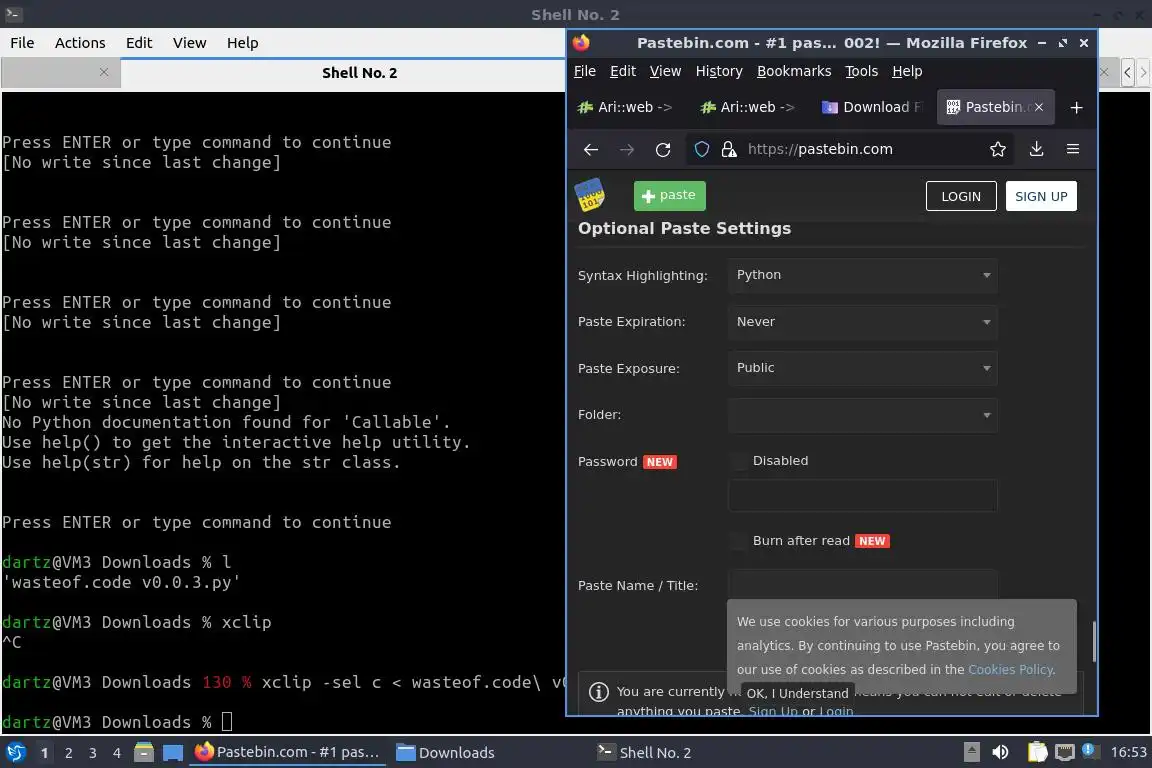
Task: Open the Firefox Edit menu
Action: click(623, 71)
